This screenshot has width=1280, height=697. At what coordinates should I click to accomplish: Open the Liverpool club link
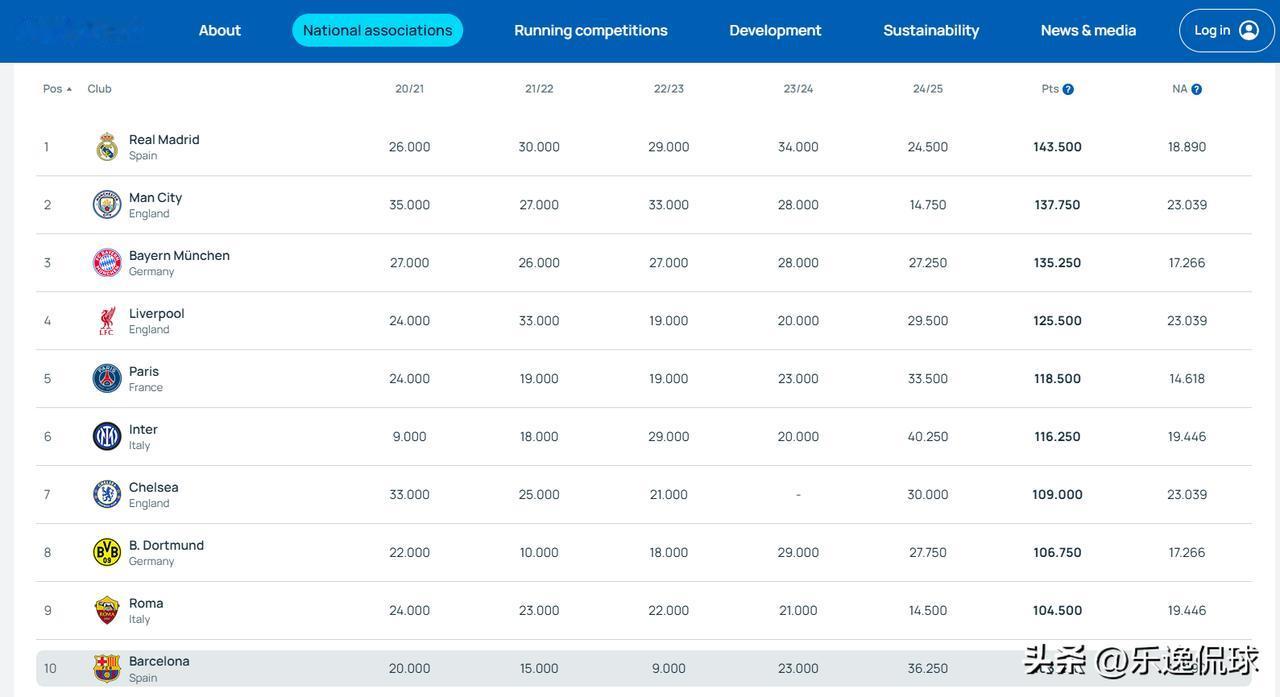point(156,313)
